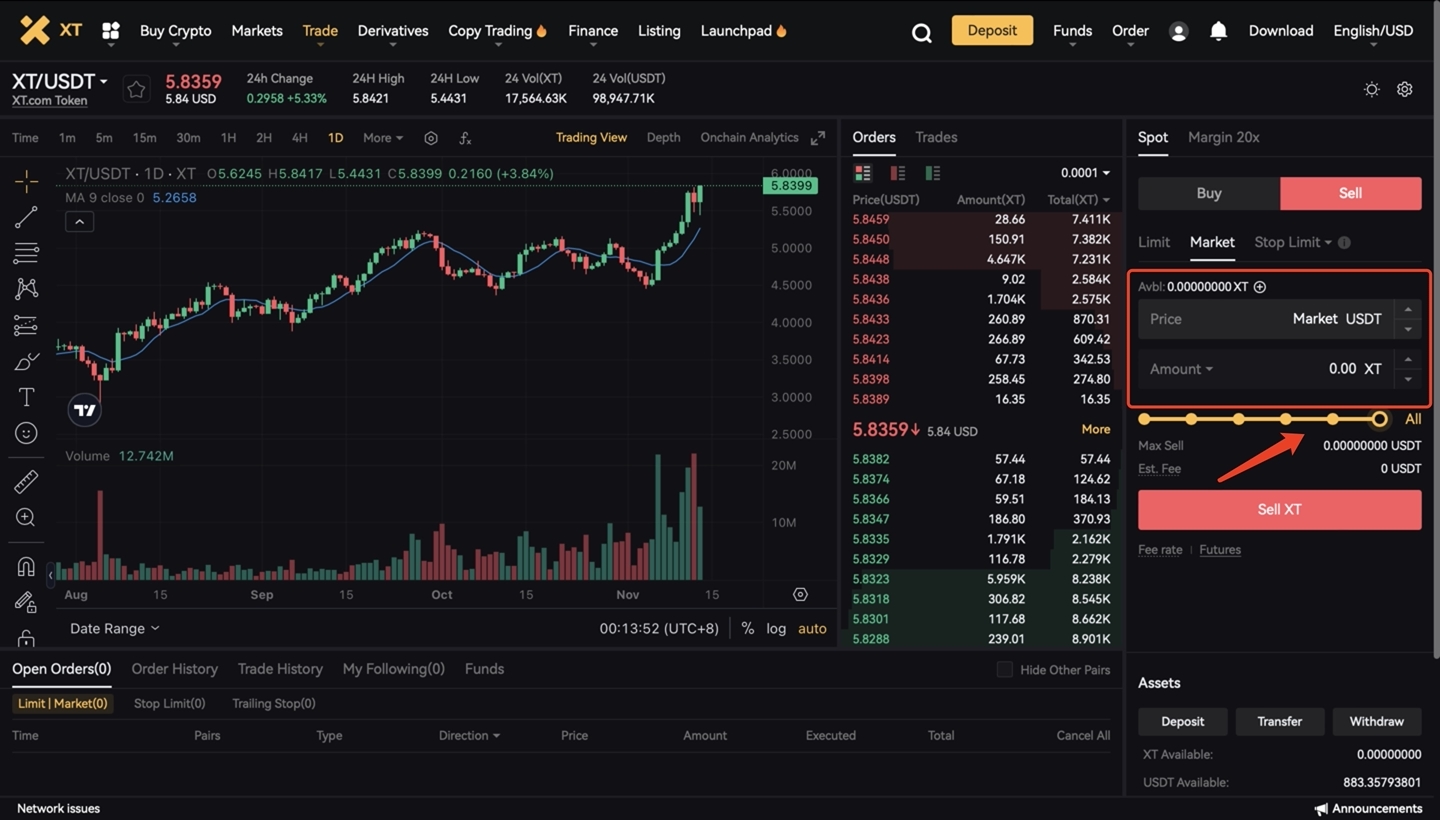Select the 4H timeframe
Image resolution: width=1440 pixels, height=820 pixels.
(x=299, y=138)
